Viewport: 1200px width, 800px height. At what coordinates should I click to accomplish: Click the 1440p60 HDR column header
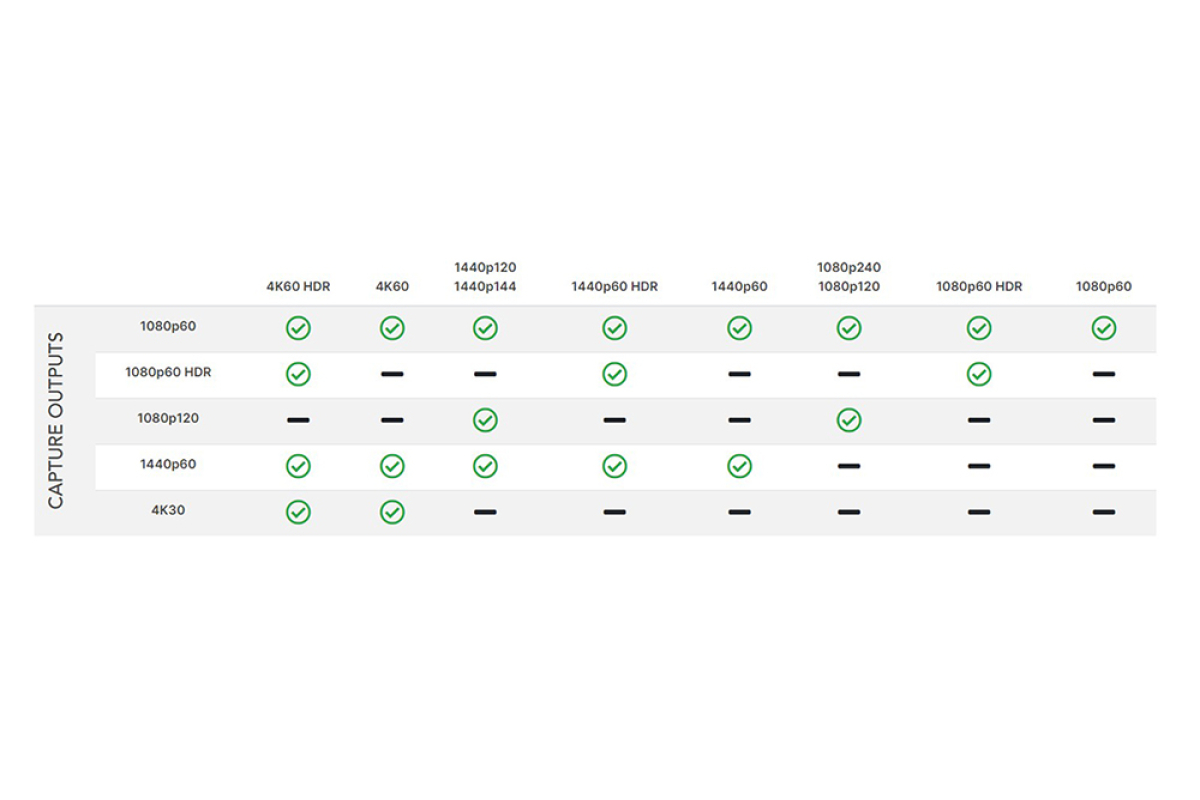[x=614, y=287]
